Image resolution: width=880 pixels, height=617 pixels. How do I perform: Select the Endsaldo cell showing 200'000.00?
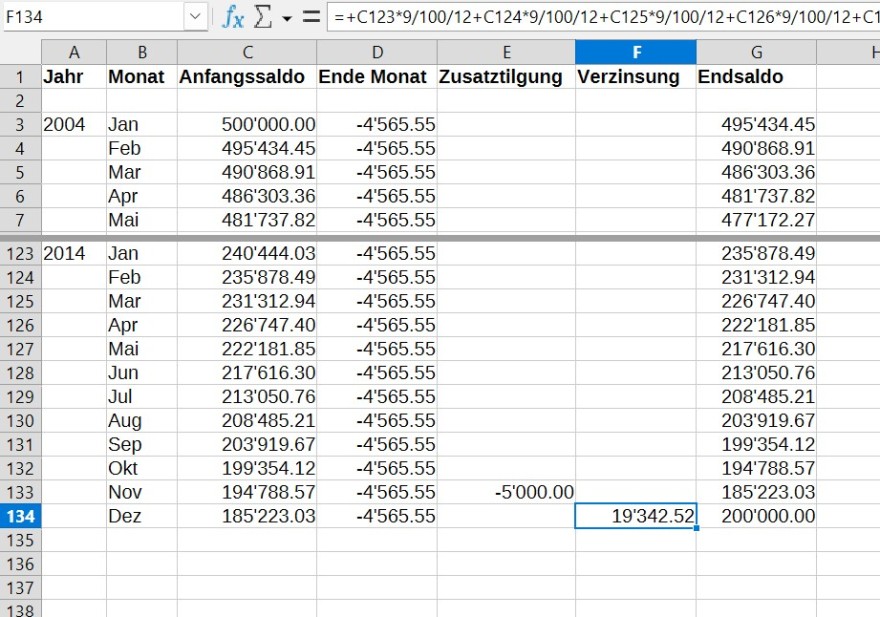coord(756,516)
